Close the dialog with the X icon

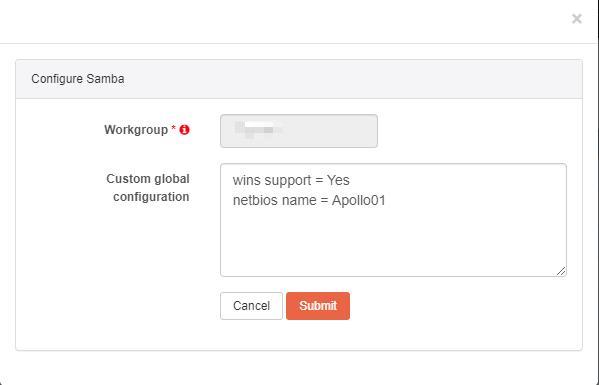[576, 18]
